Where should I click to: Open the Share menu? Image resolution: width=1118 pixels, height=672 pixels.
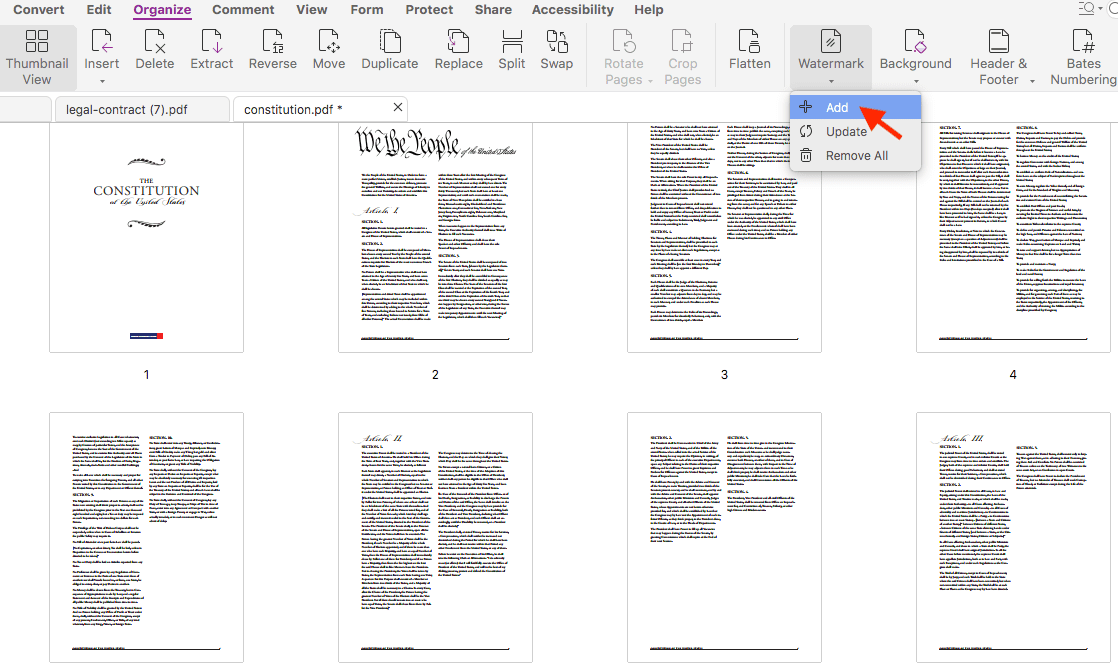(x=493, y=9)
